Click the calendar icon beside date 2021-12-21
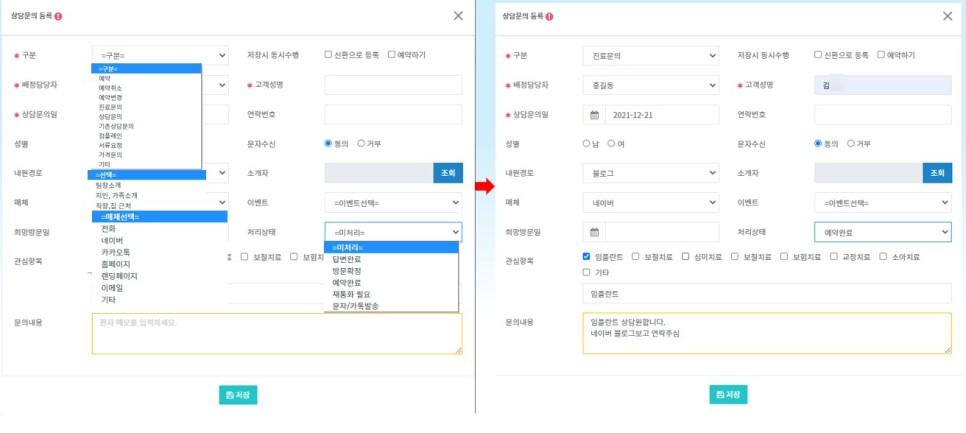This screenshot has width=966, height=433. [x=593, y=115]
